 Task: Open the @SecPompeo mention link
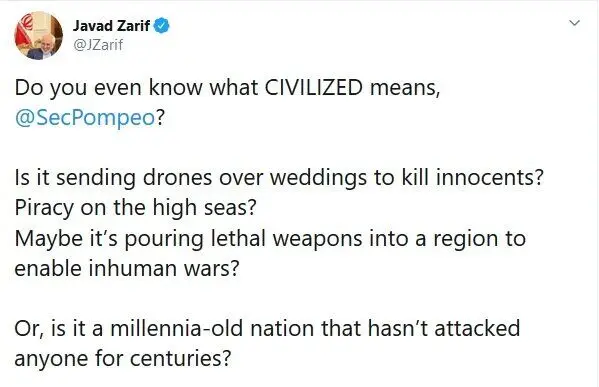click(x=85, y=118)
